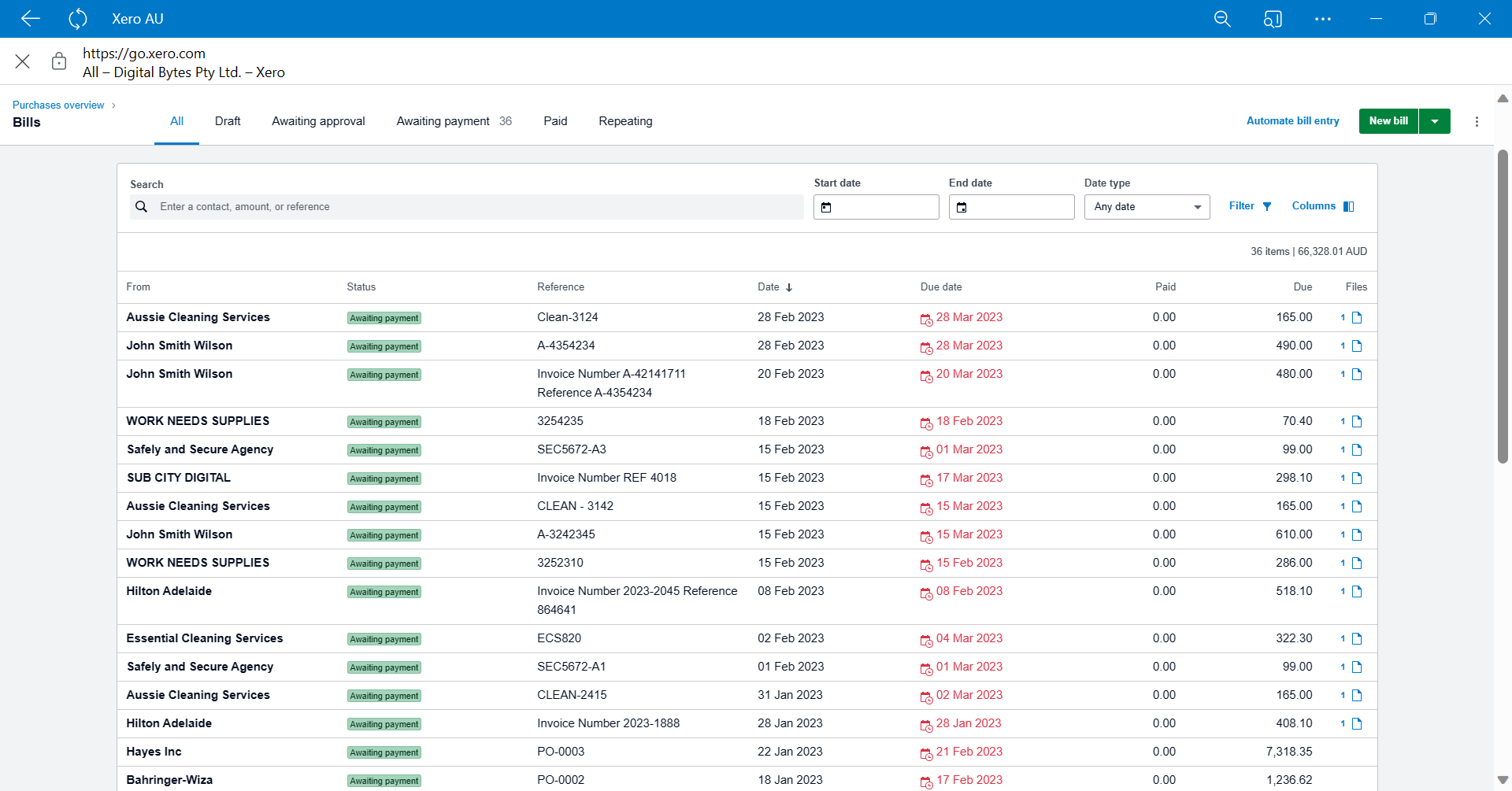This screenshot has width=1512, height=791.
Task: Open the title bar more options ellipsis
Action: tap(1323, 19)
